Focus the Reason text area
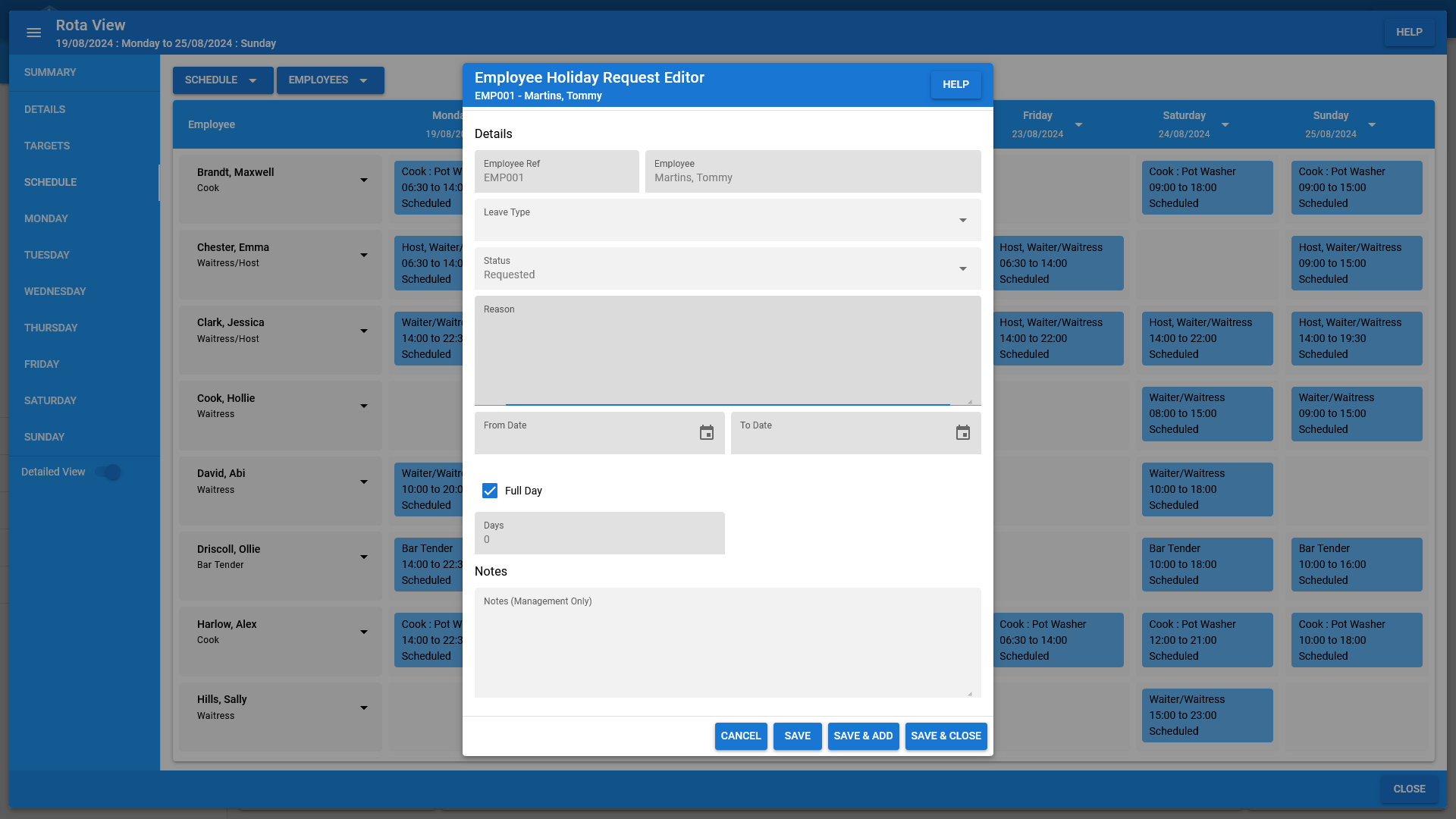The height and width of the screenshot is (819, 1456). coord(728,351)
